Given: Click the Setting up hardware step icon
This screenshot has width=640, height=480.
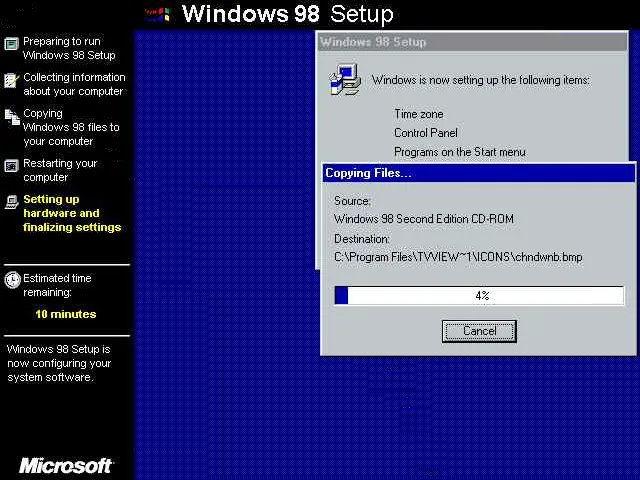Looking at the screenshot, I should click(11, 202).
